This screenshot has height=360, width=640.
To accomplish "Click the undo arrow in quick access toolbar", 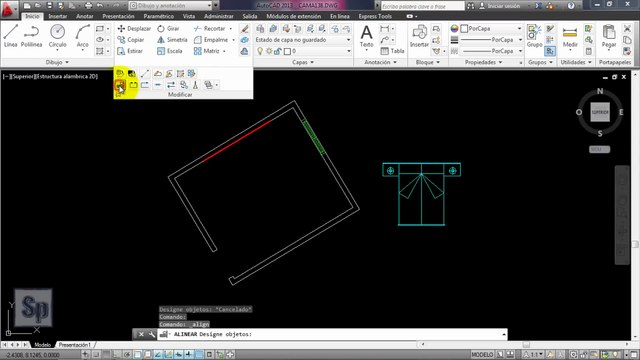I will pyautogui.click(x=100, y=6).
